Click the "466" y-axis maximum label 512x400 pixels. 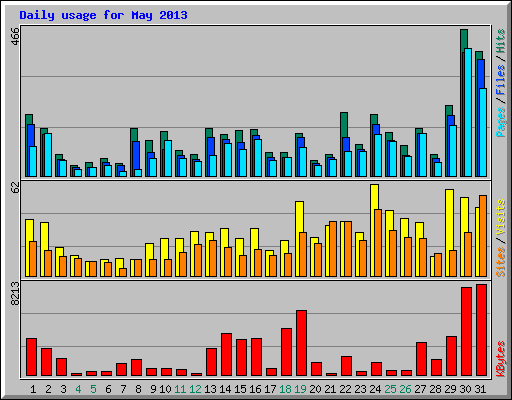(15, 36)
